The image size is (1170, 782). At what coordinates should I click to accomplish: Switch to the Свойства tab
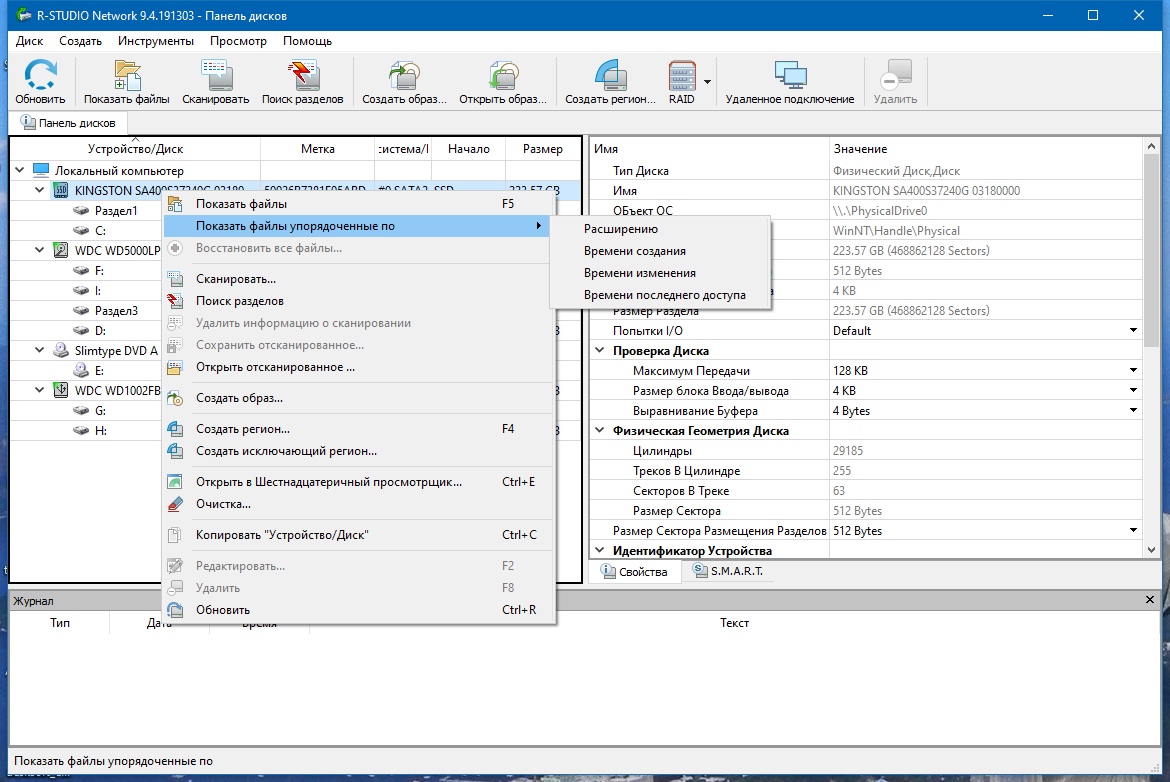634,572
